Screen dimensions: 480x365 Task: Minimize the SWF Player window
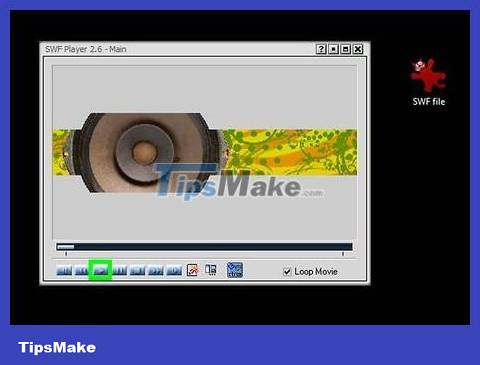click(333, 49)
